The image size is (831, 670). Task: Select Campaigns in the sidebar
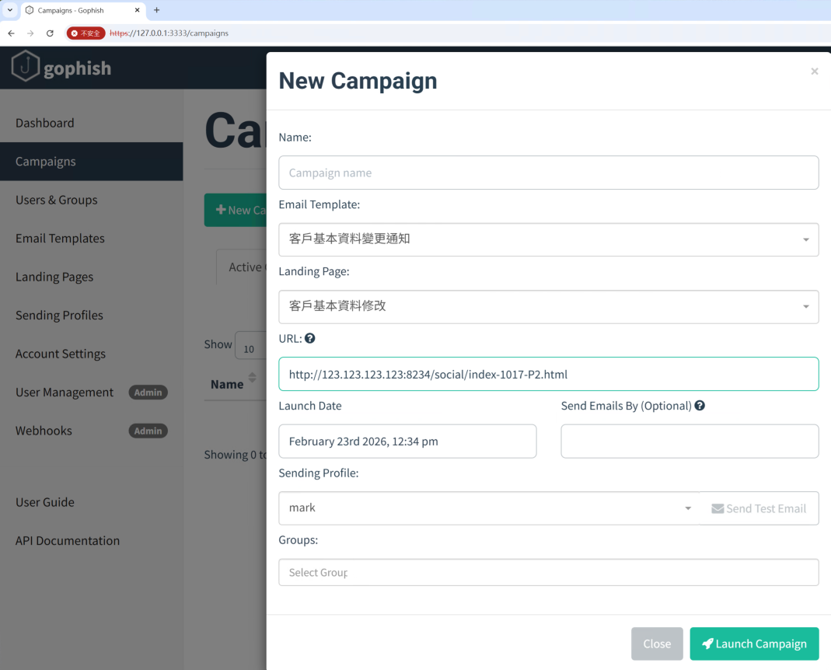coord(91,161)
